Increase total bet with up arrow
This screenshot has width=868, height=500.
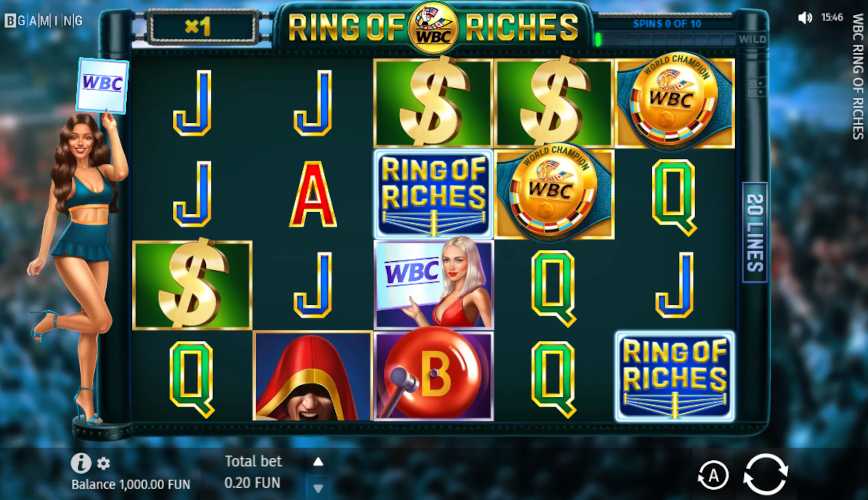click(x=318, y=462)
